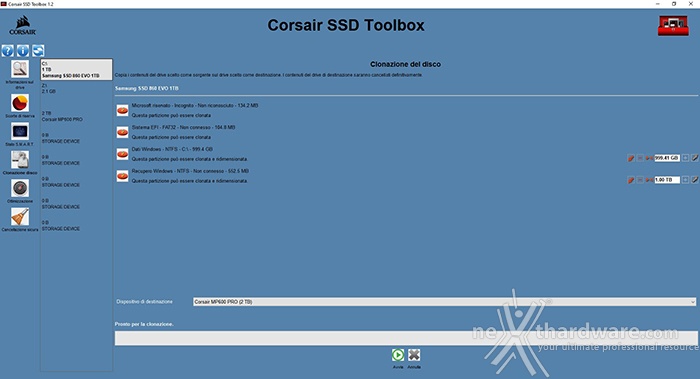Open Scorte di riserva pie chart icon

point(20,103)
